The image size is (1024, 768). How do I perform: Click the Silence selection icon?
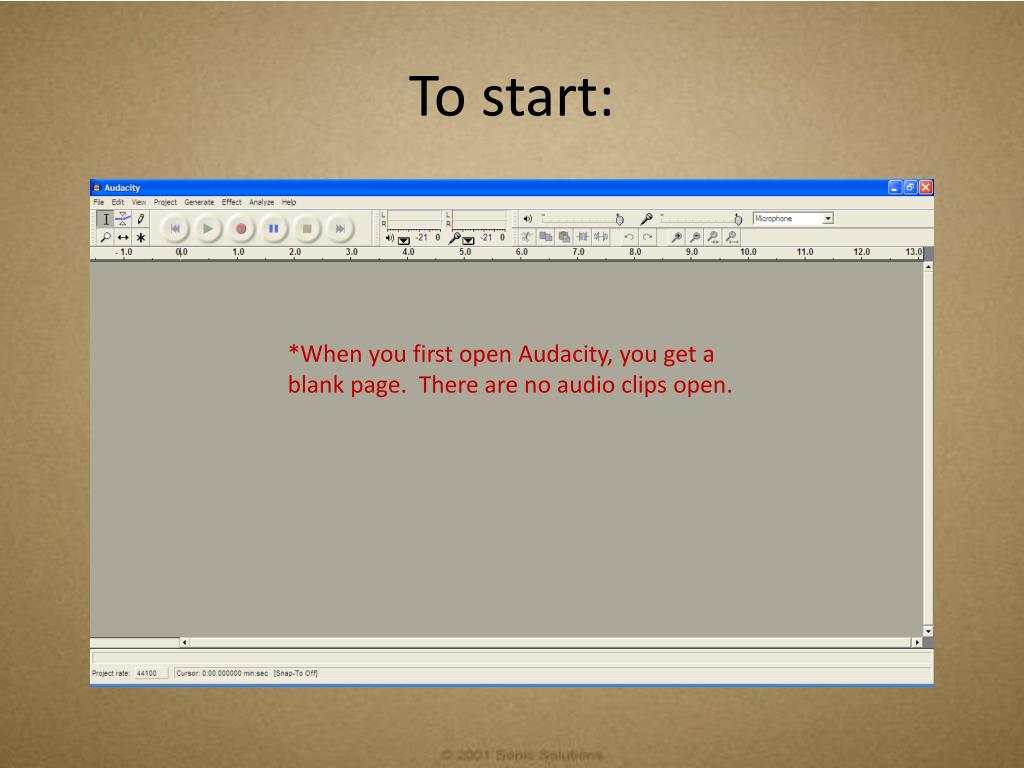pyautogui.click(x=601, y=237)
